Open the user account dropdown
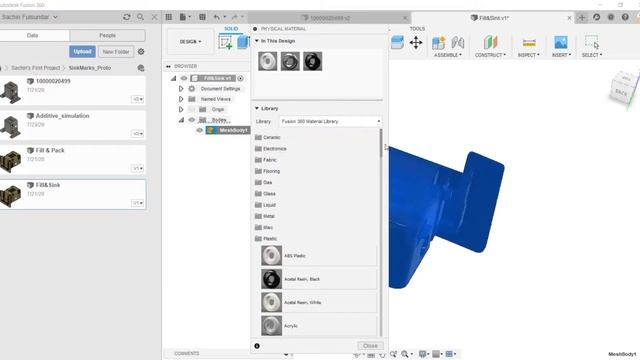This screenshot has height=360, width=640. pos(29,17)
